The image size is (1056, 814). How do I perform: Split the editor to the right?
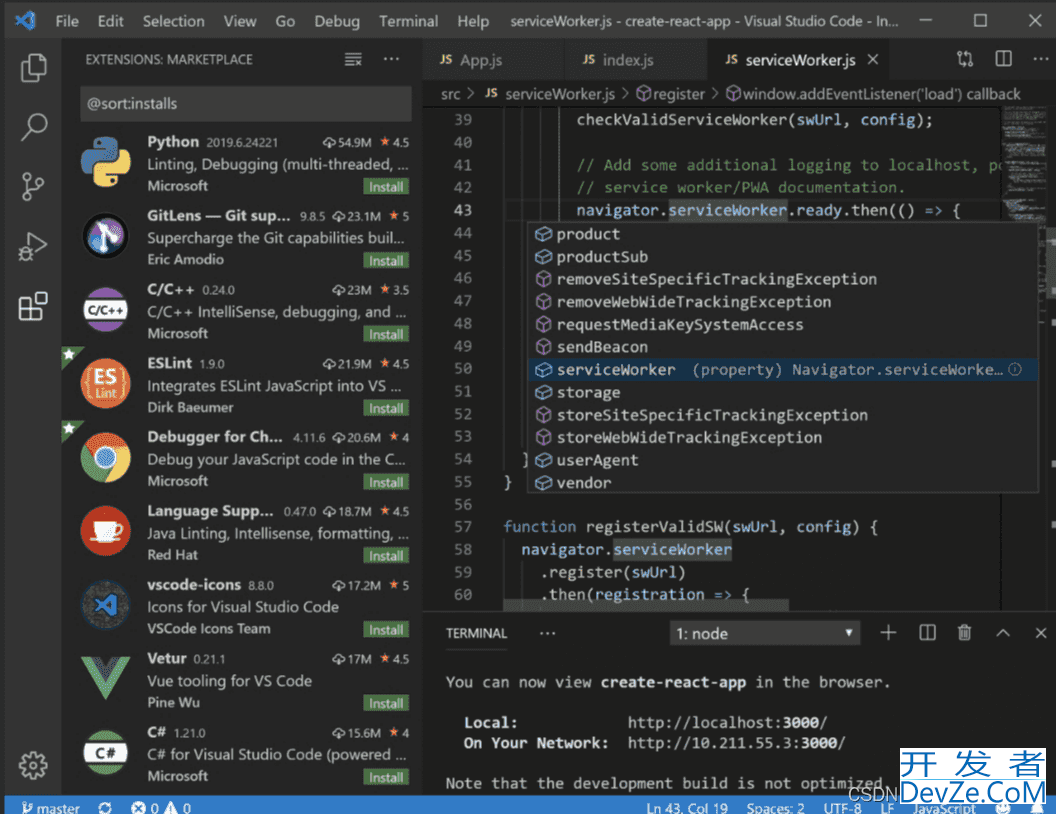1003,59
